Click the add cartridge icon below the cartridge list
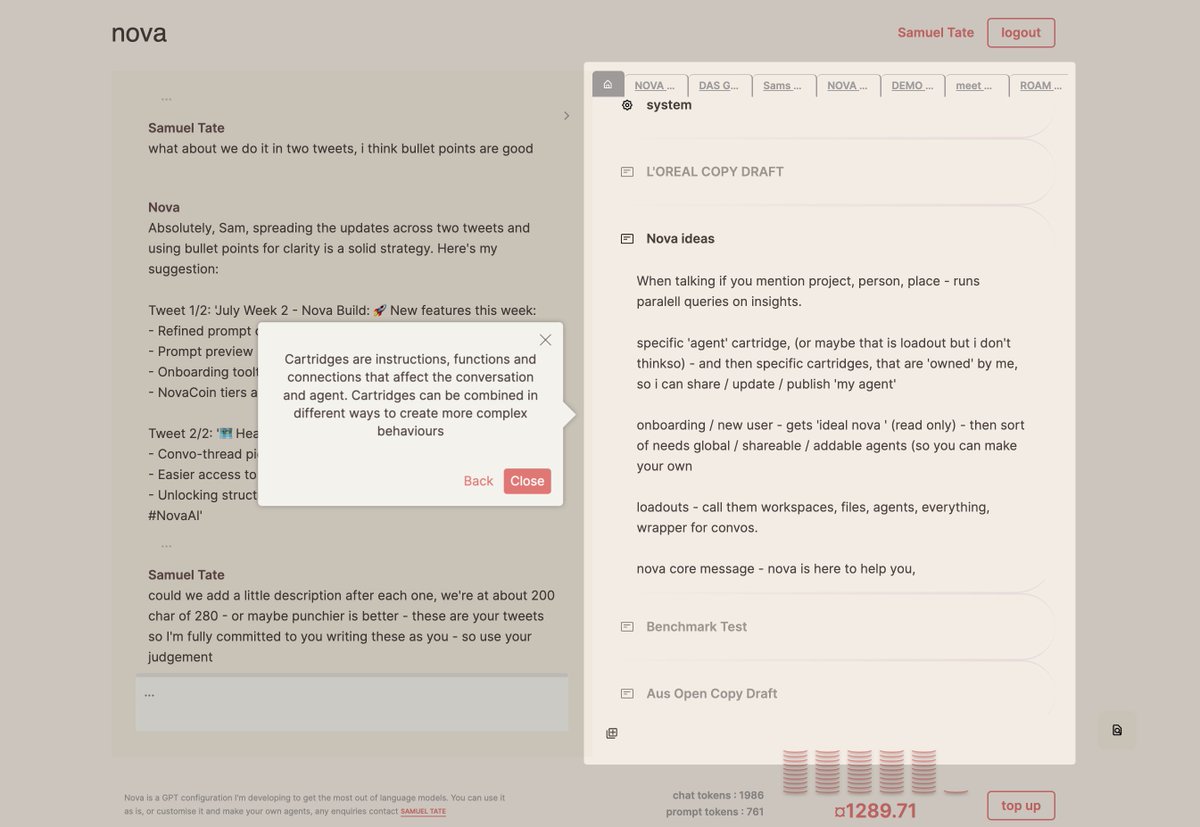1200x827 pixels. tap(612, 734)
